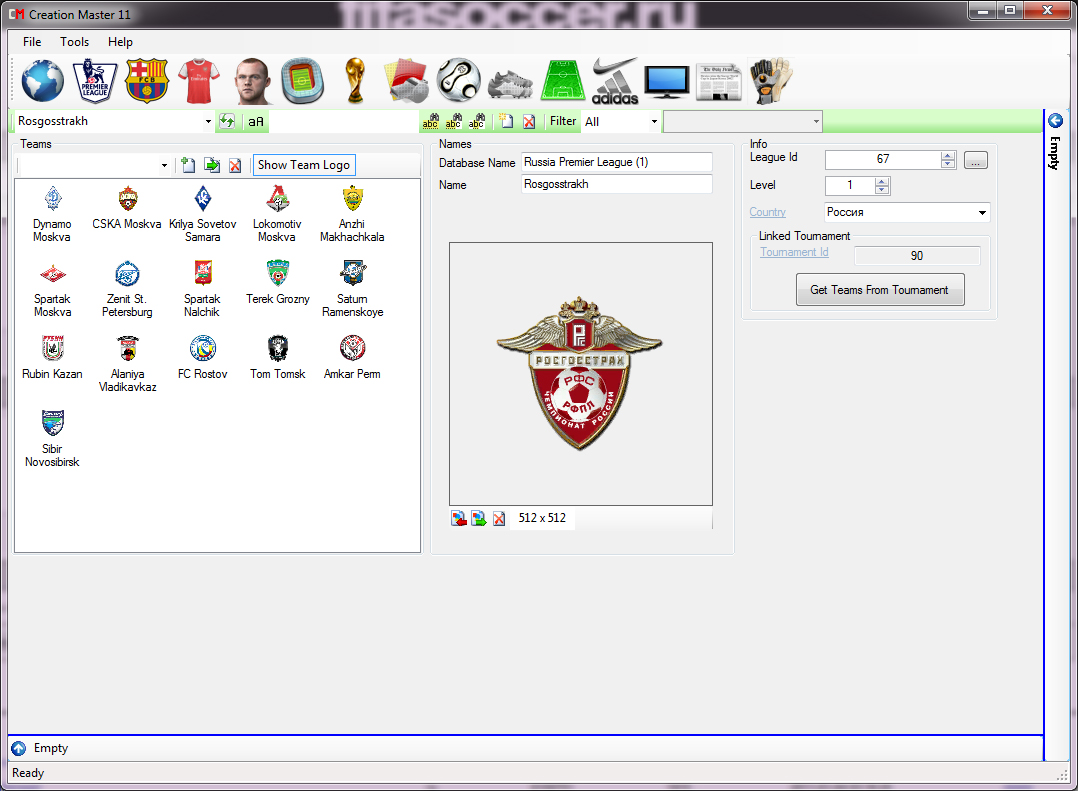Image resolution: width=1078 pixels, height=791 pixels.
Task: Open the Balls editor soccer ball icon
Action: click(x=459, y=81)
